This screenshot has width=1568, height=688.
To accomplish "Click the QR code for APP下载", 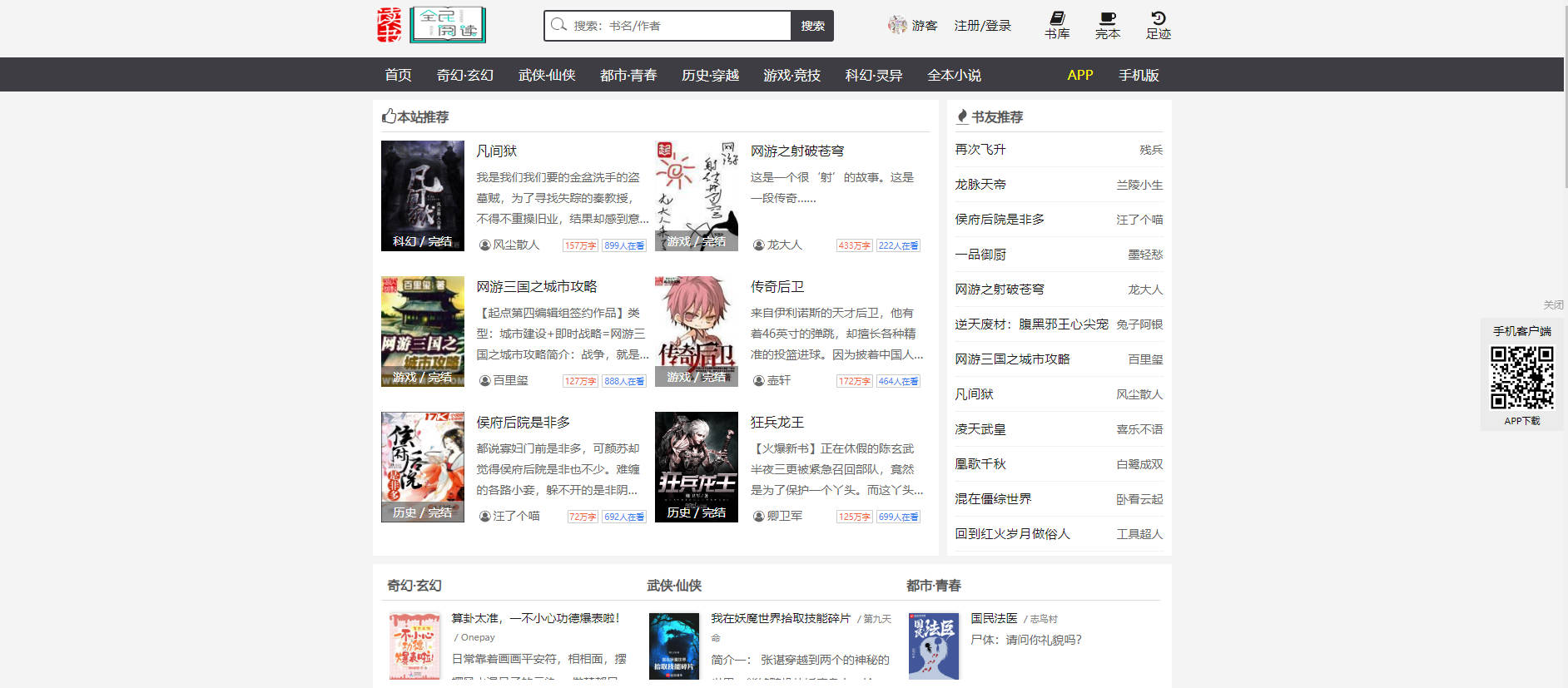I will pyautogui.click(x=1521, y=378).
